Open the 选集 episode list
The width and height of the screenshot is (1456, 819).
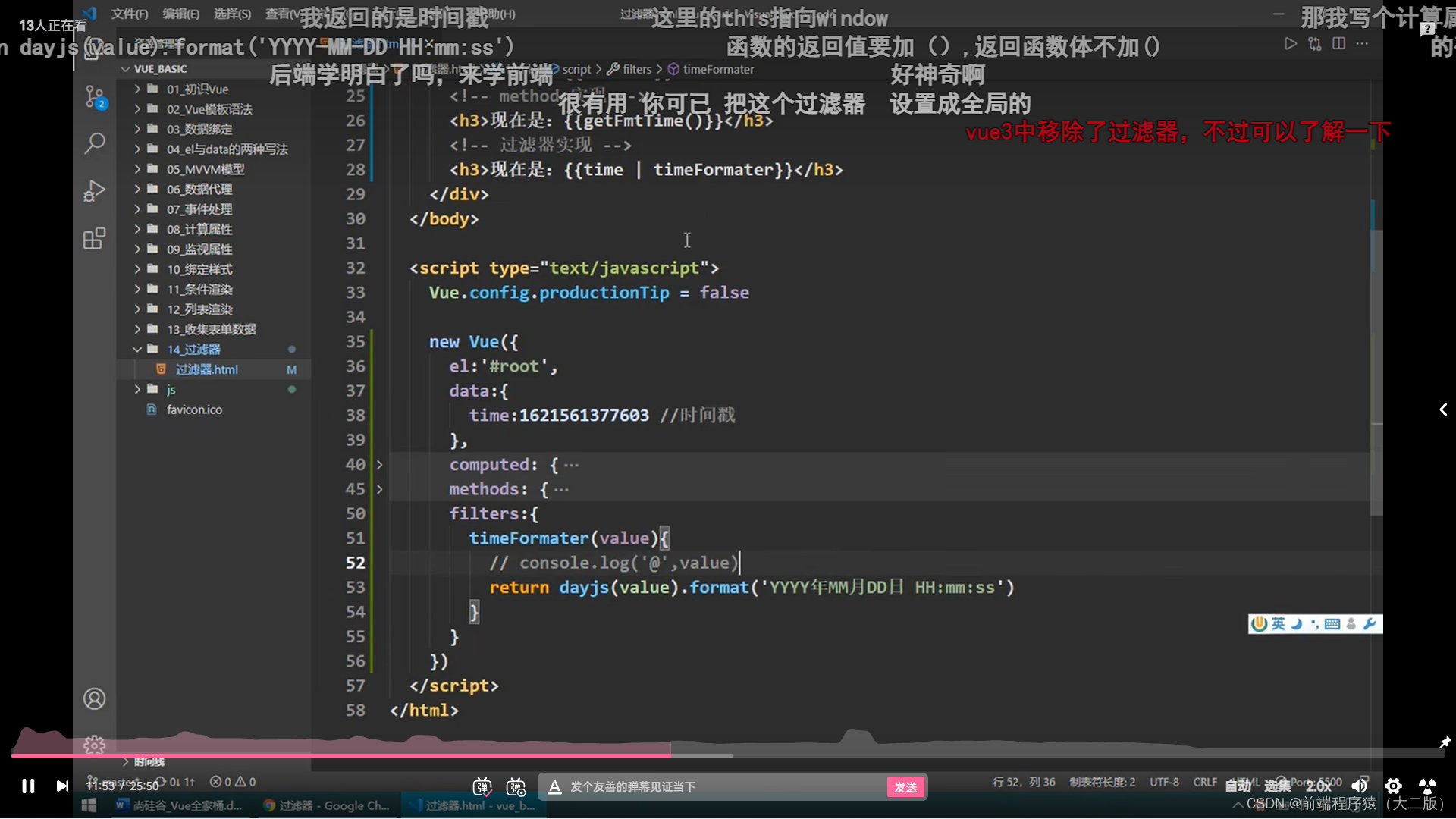tap(1278, 786)
